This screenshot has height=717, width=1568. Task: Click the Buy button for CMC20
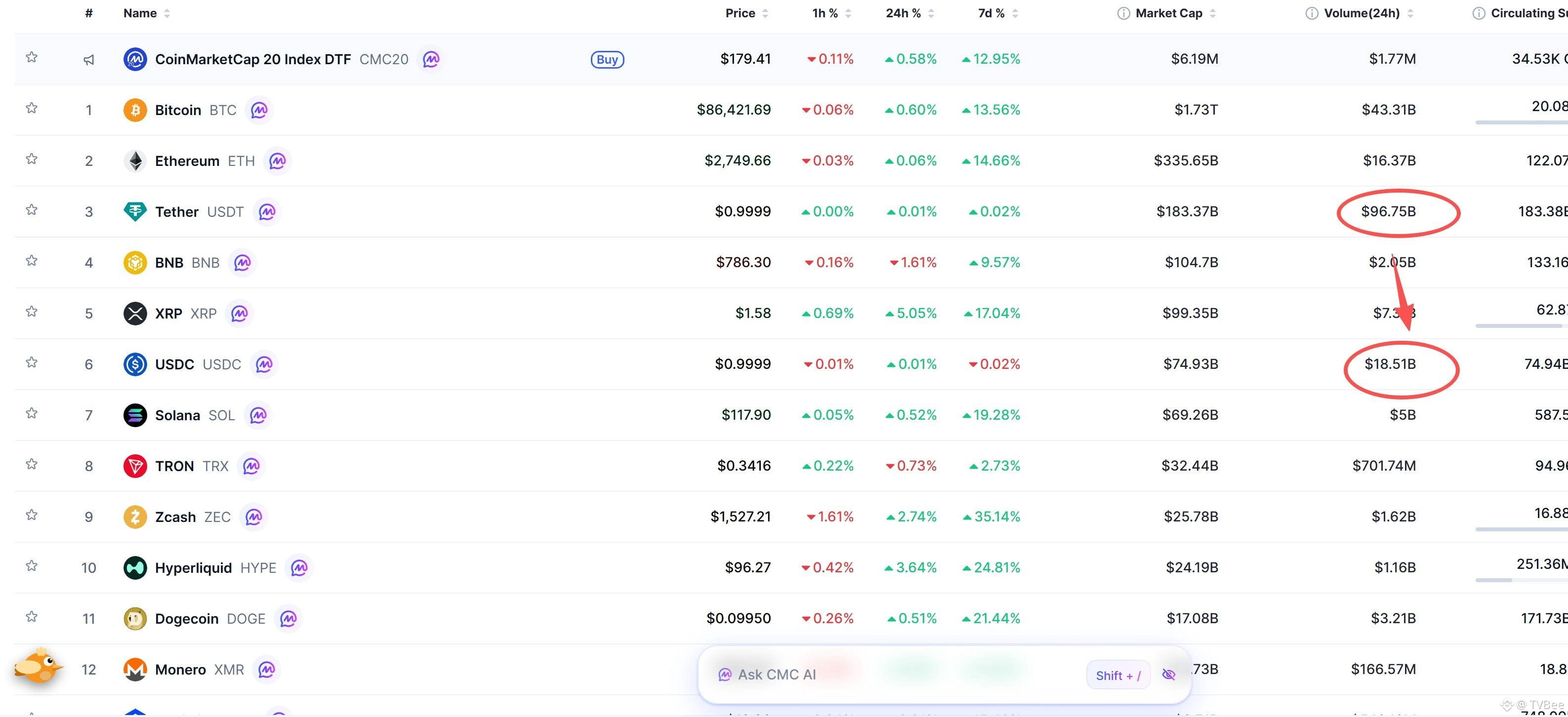coord(608,60)
